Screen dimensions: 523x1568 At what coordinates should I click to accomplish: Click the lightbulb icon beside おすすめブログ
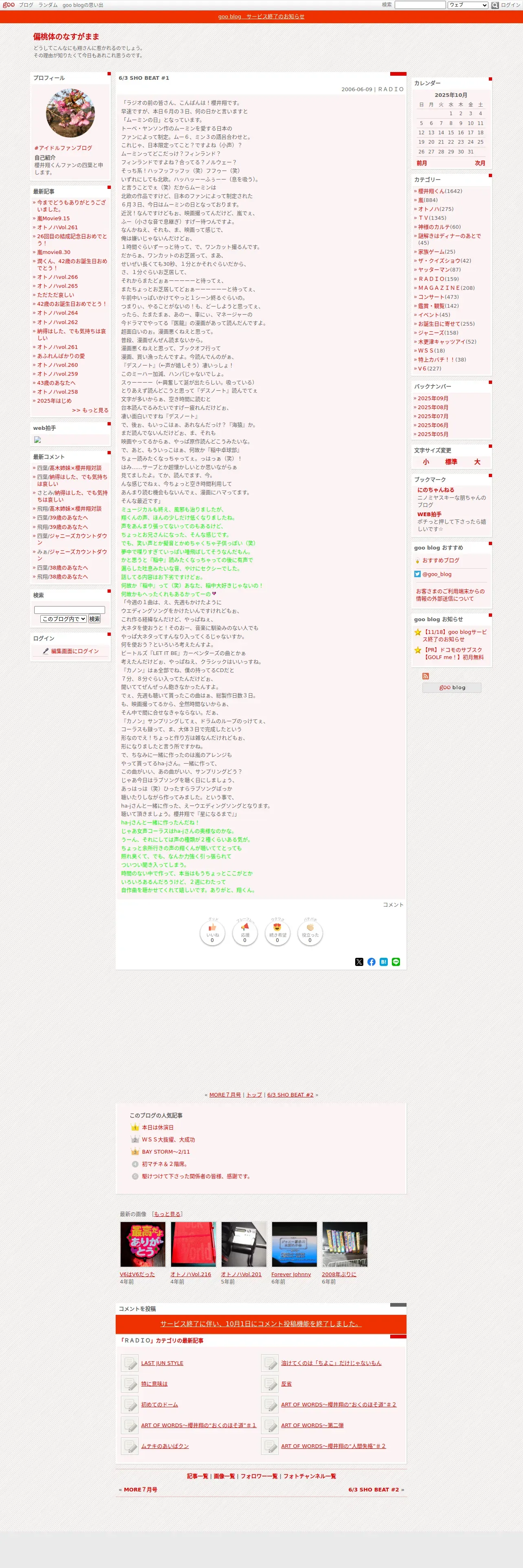(x=418, y=561)
